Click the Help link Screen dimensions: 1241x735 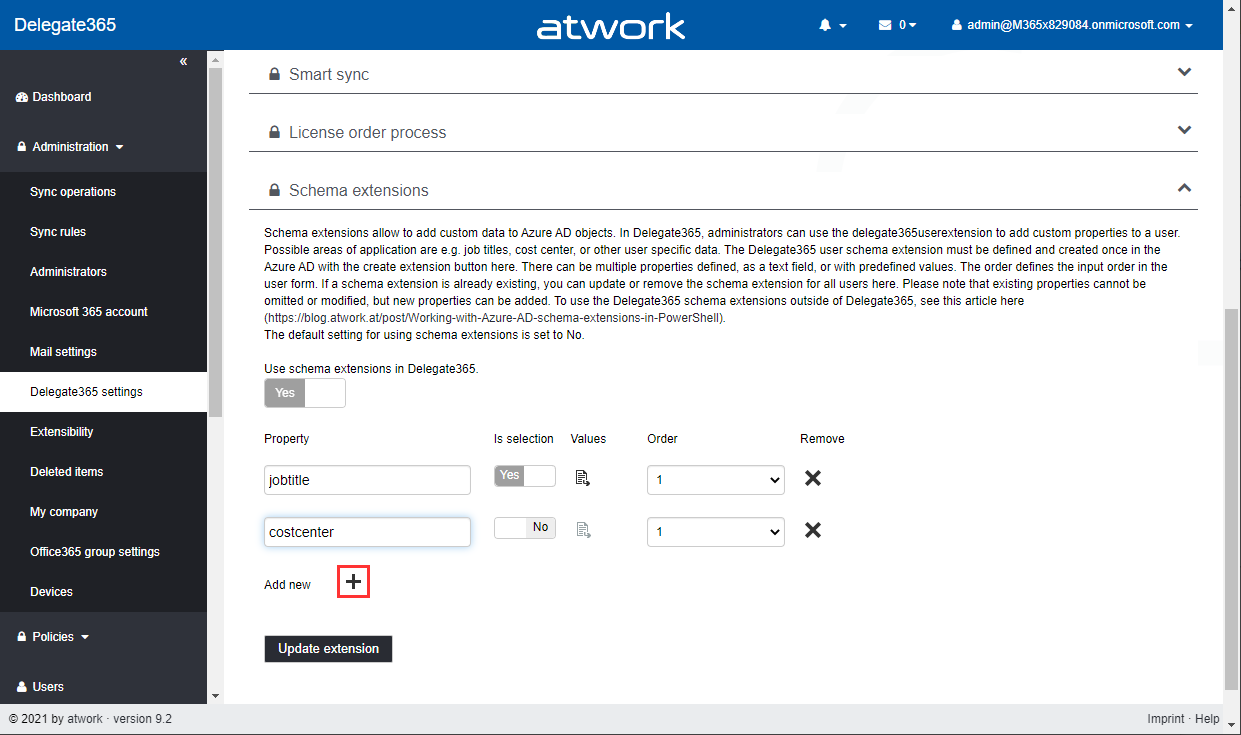point(1207,719)
